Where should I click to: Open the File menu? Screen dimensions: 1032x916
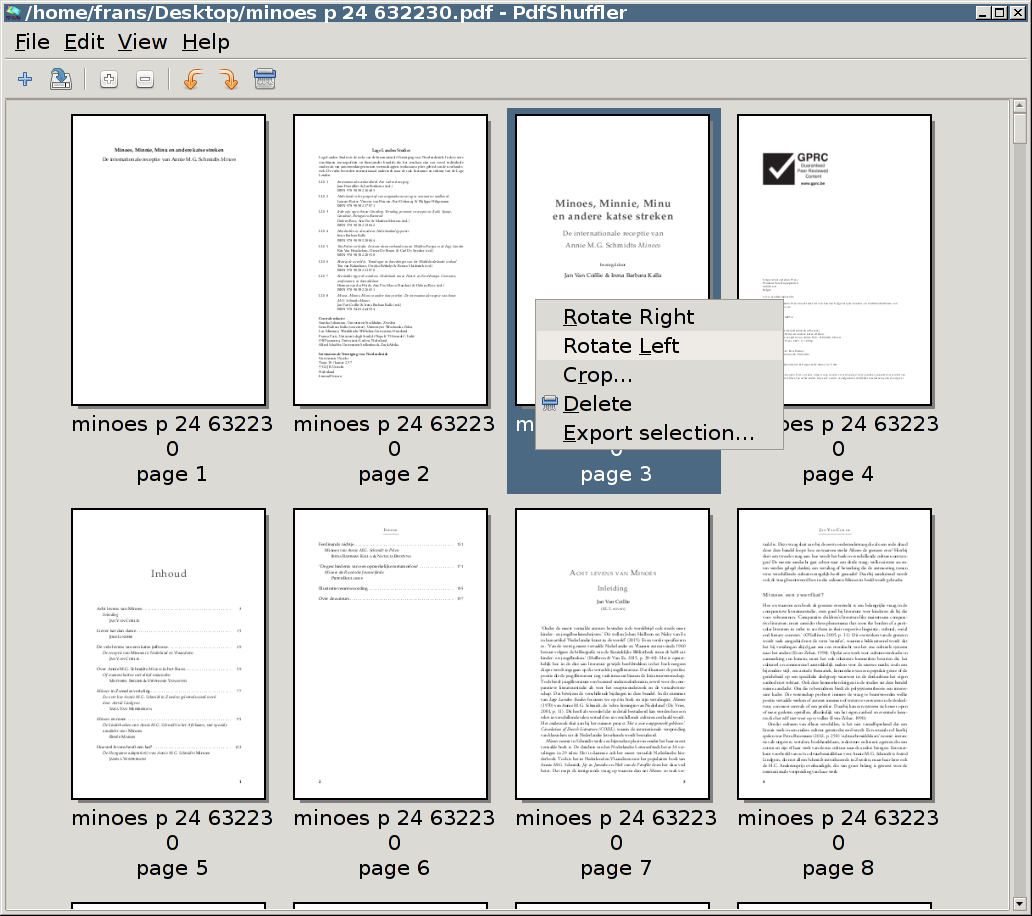click(x=31, y=42)
